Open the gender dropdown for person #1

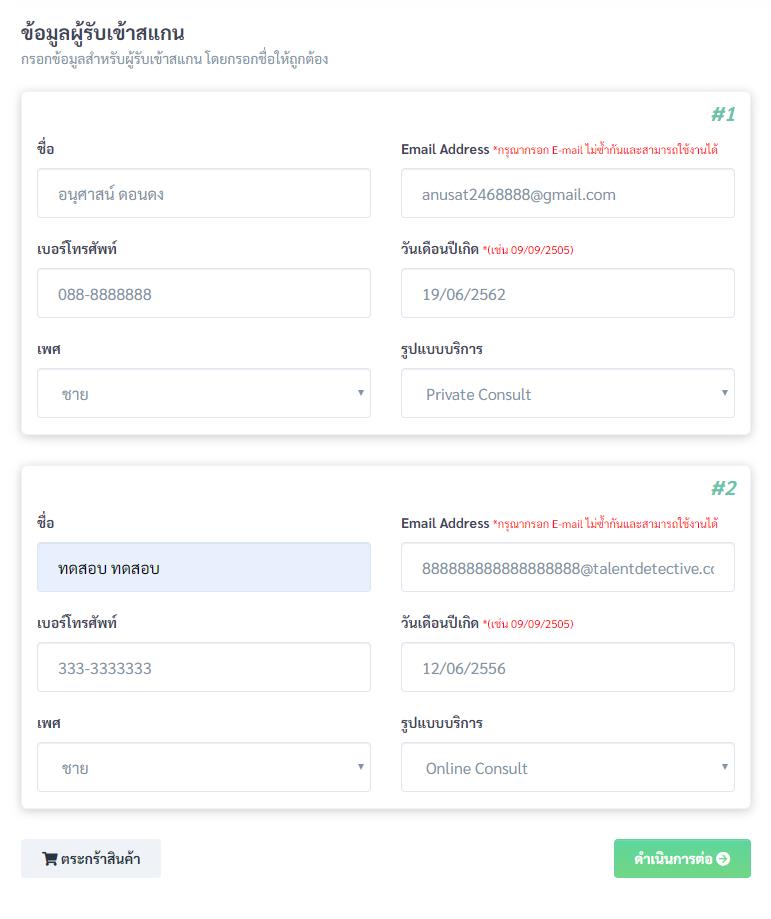[203, 393]
